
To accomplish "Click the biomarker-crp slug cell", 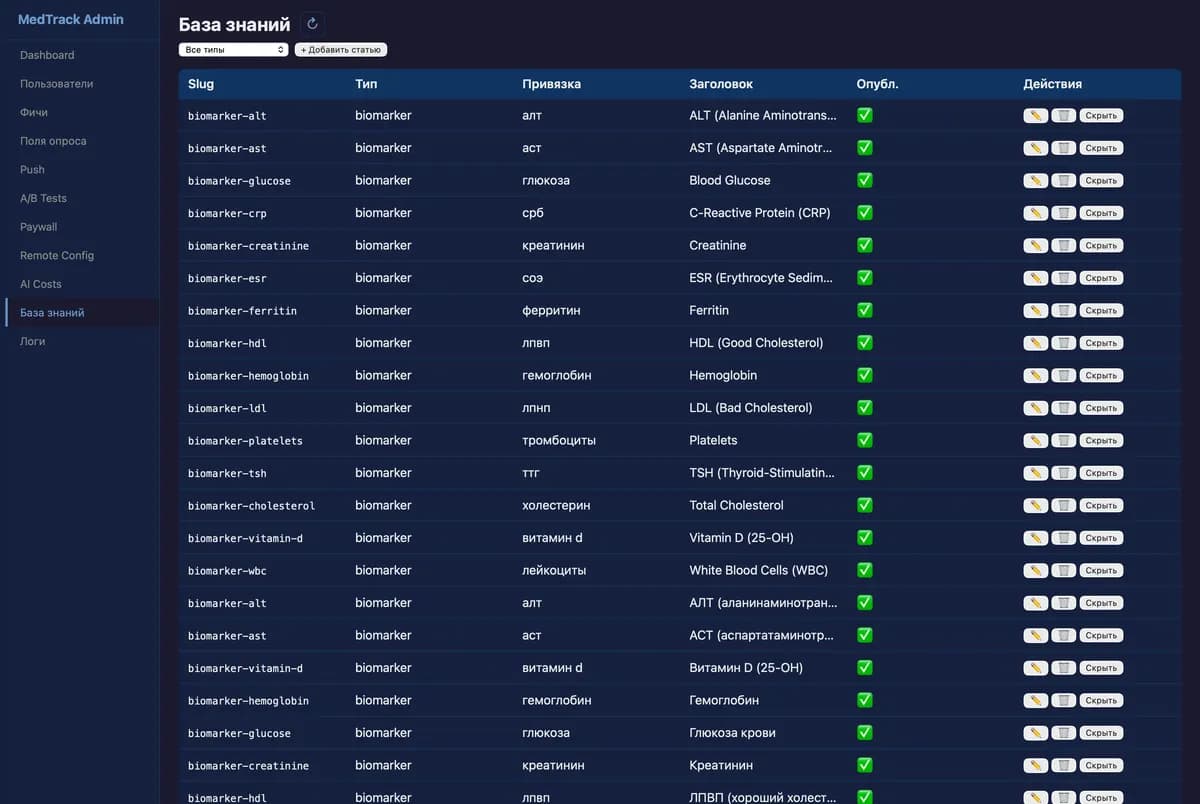I will (227, 213).
